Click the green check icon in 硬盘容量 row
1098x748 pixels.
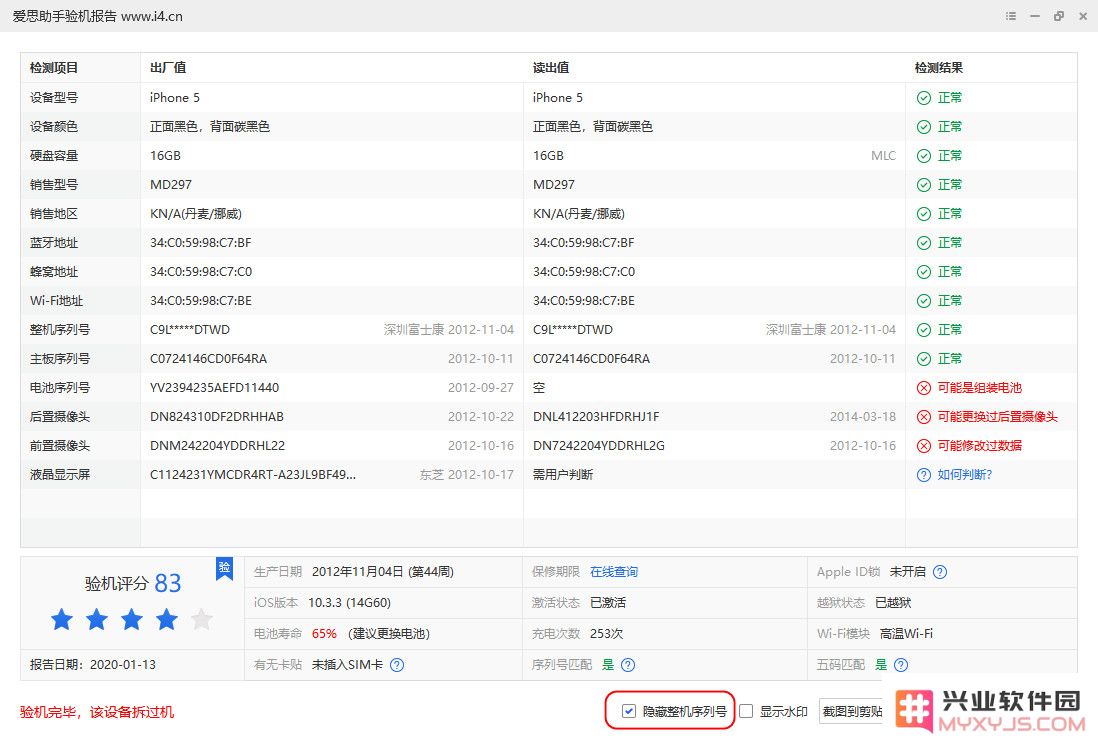(x=924, y=156)
